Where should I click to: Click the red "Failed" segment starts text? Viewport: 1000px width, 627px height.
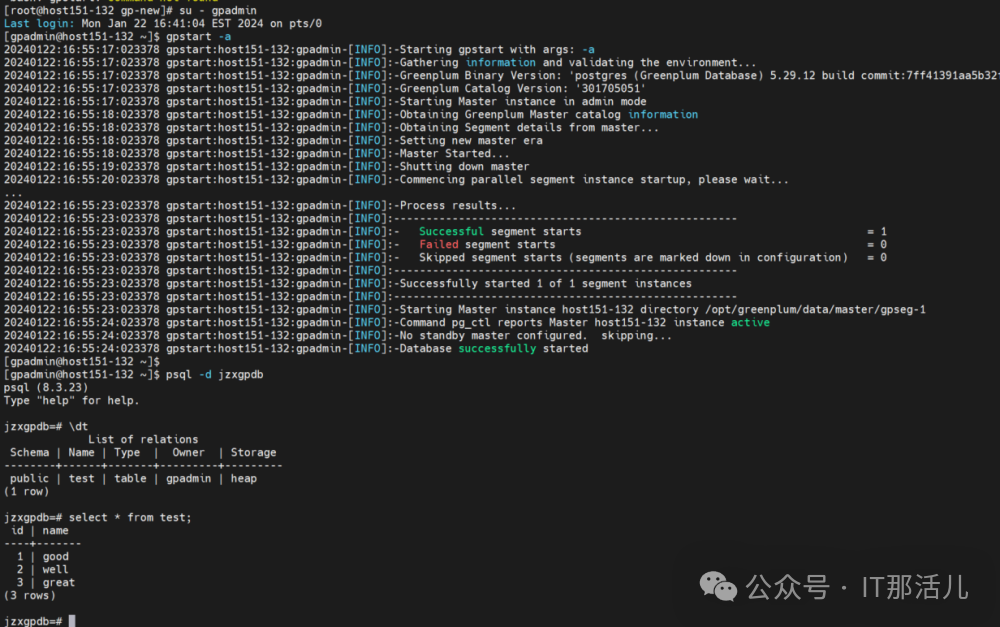pyautogui.click(x=439, y=244)
